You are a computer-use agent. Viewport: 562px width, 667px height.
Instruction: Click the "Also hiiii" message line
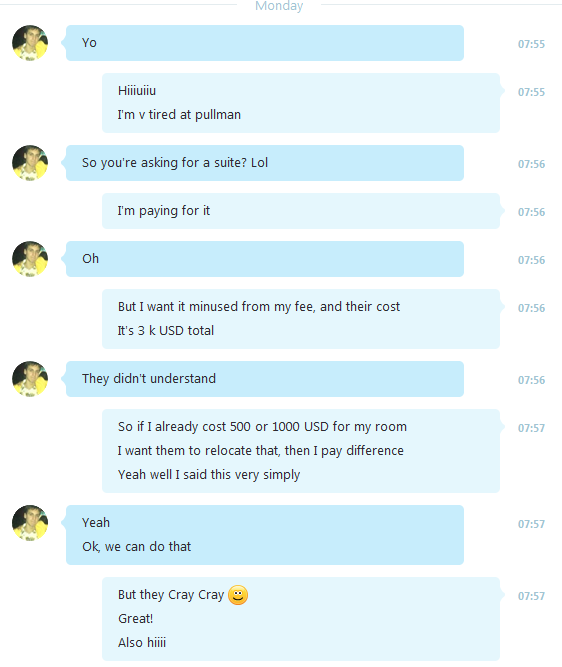point(142,643)
